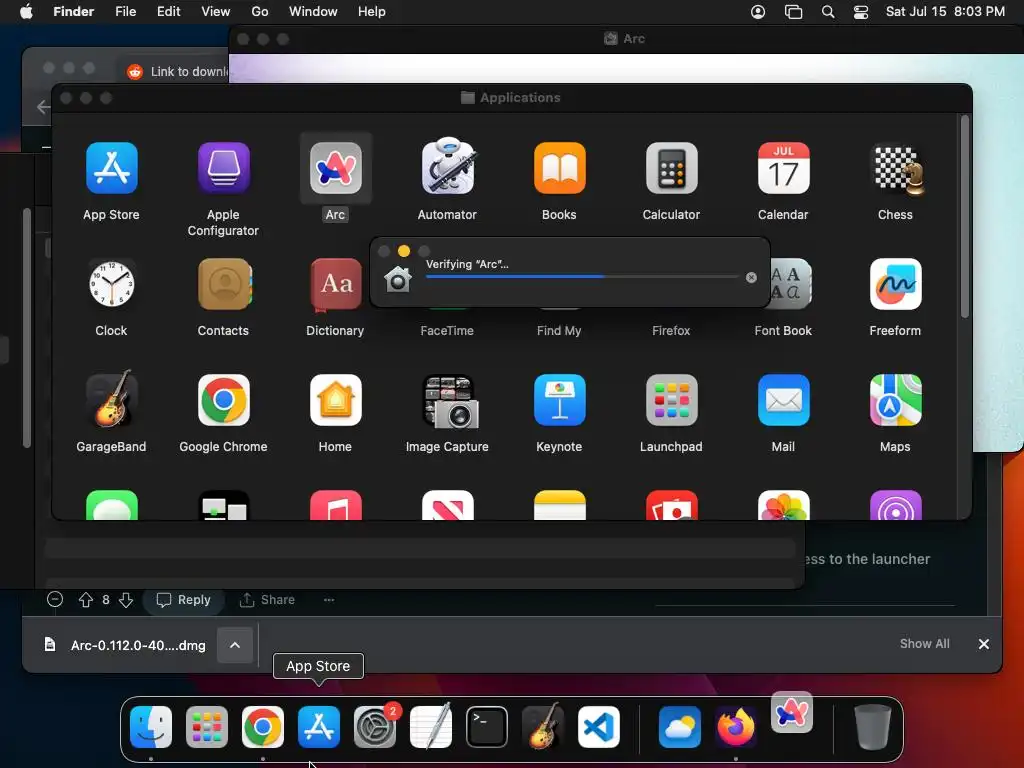Open the File menu

[x=125, y=12]
